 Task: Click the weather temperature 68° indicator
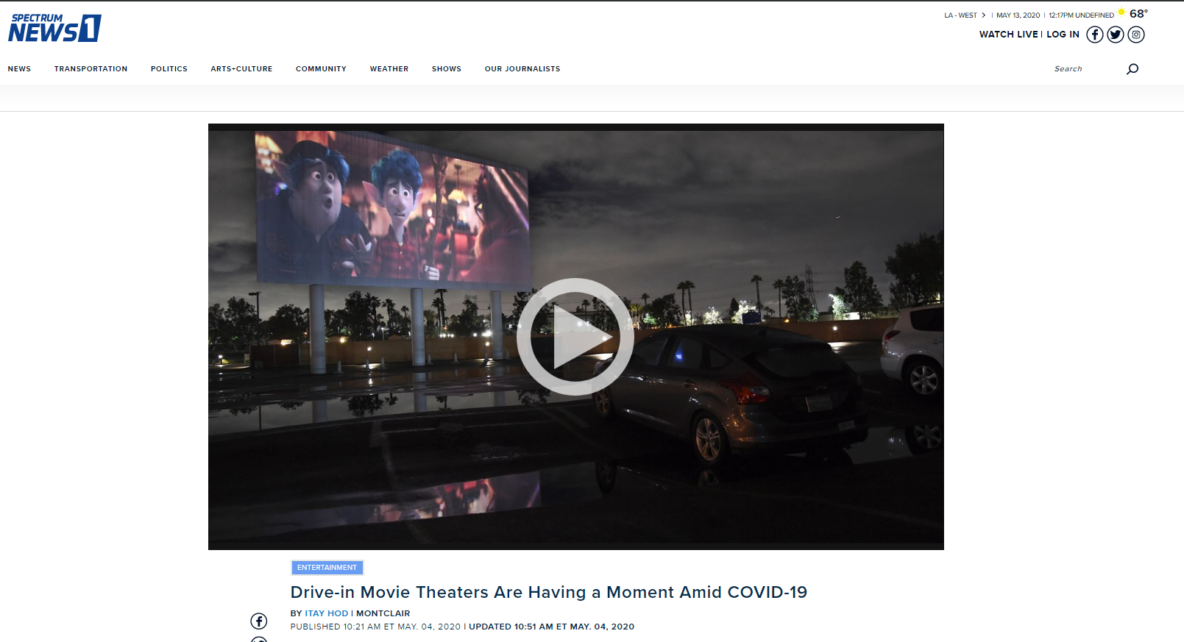(1138, 14)
